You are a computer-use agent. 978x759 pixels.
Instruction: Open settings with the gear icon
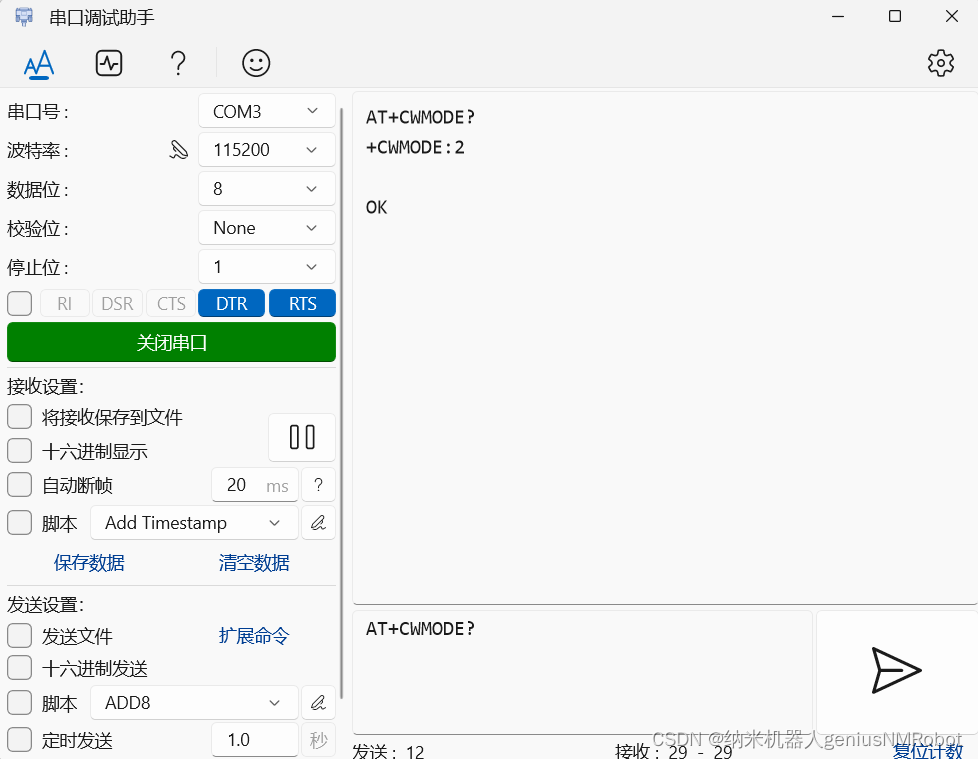point(941,63)
